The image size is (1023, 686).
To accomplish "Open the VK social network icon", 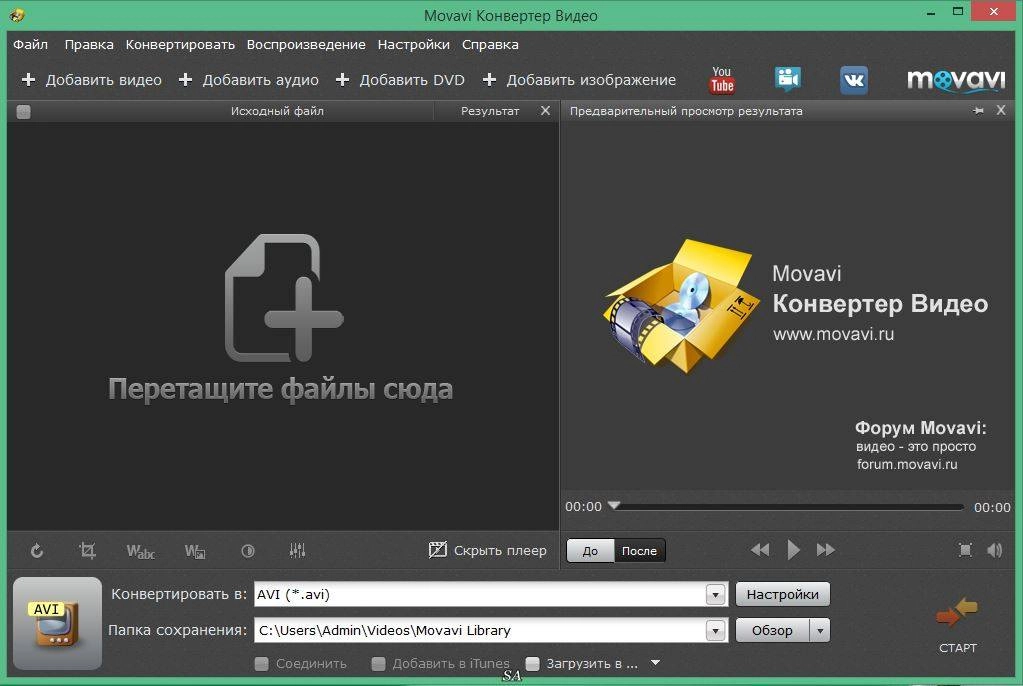I will point(854,80).
